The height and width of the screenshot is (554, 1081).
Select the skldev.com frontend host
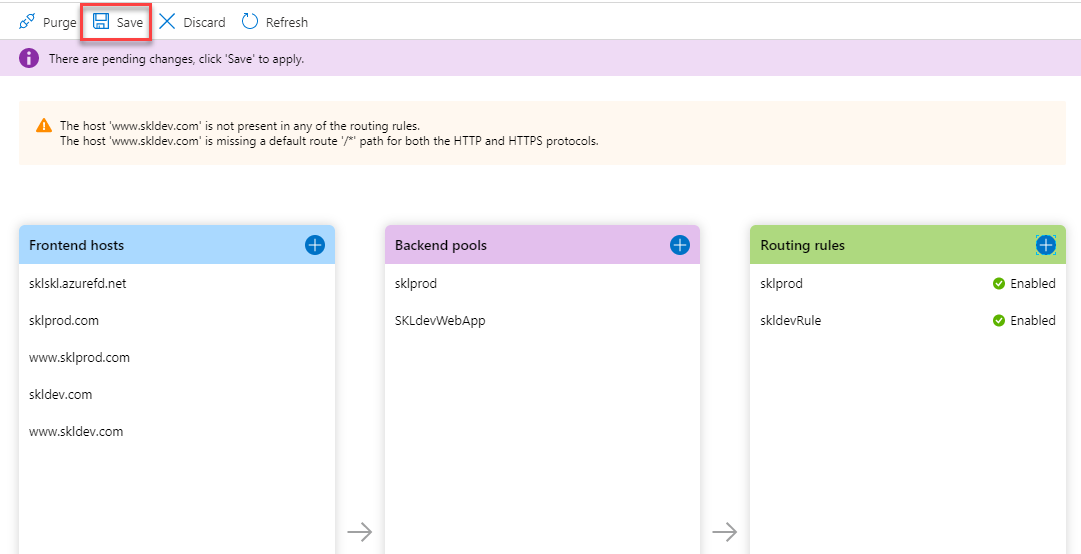pos(61,395)
